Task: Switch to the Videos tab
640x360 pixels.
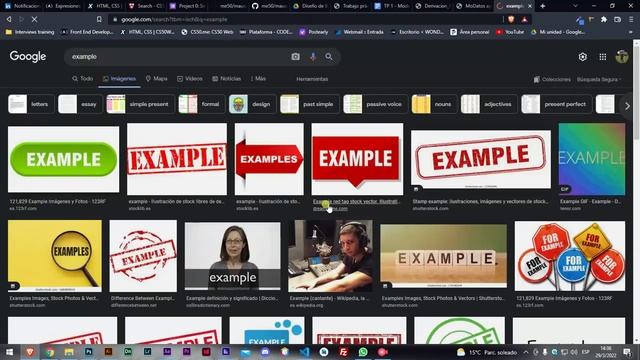Action: [x=190, y=79]
